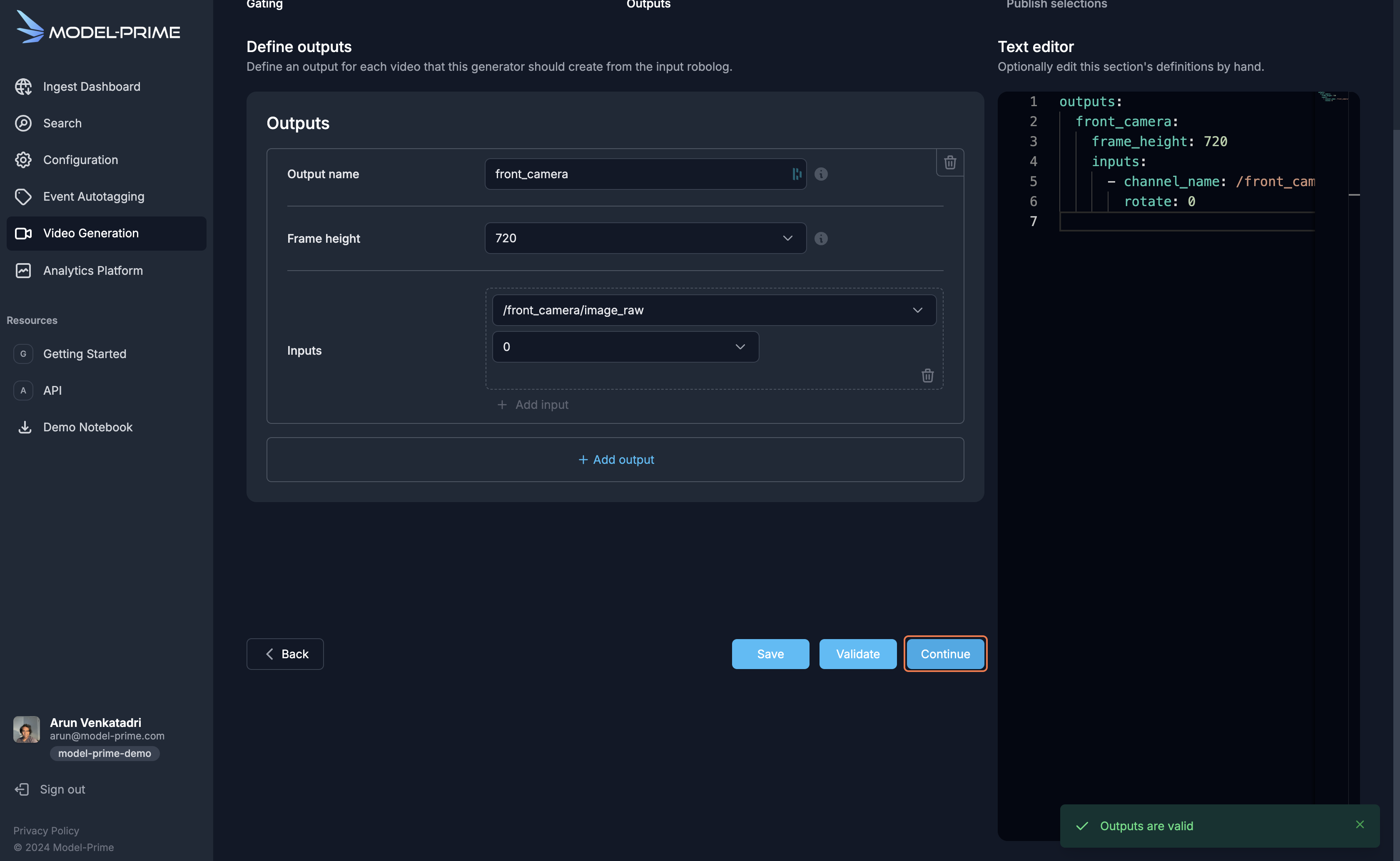Click the 'outputs:' line in editor
The height and width of the screenshot is (861, 1400).
point(1090,101)
